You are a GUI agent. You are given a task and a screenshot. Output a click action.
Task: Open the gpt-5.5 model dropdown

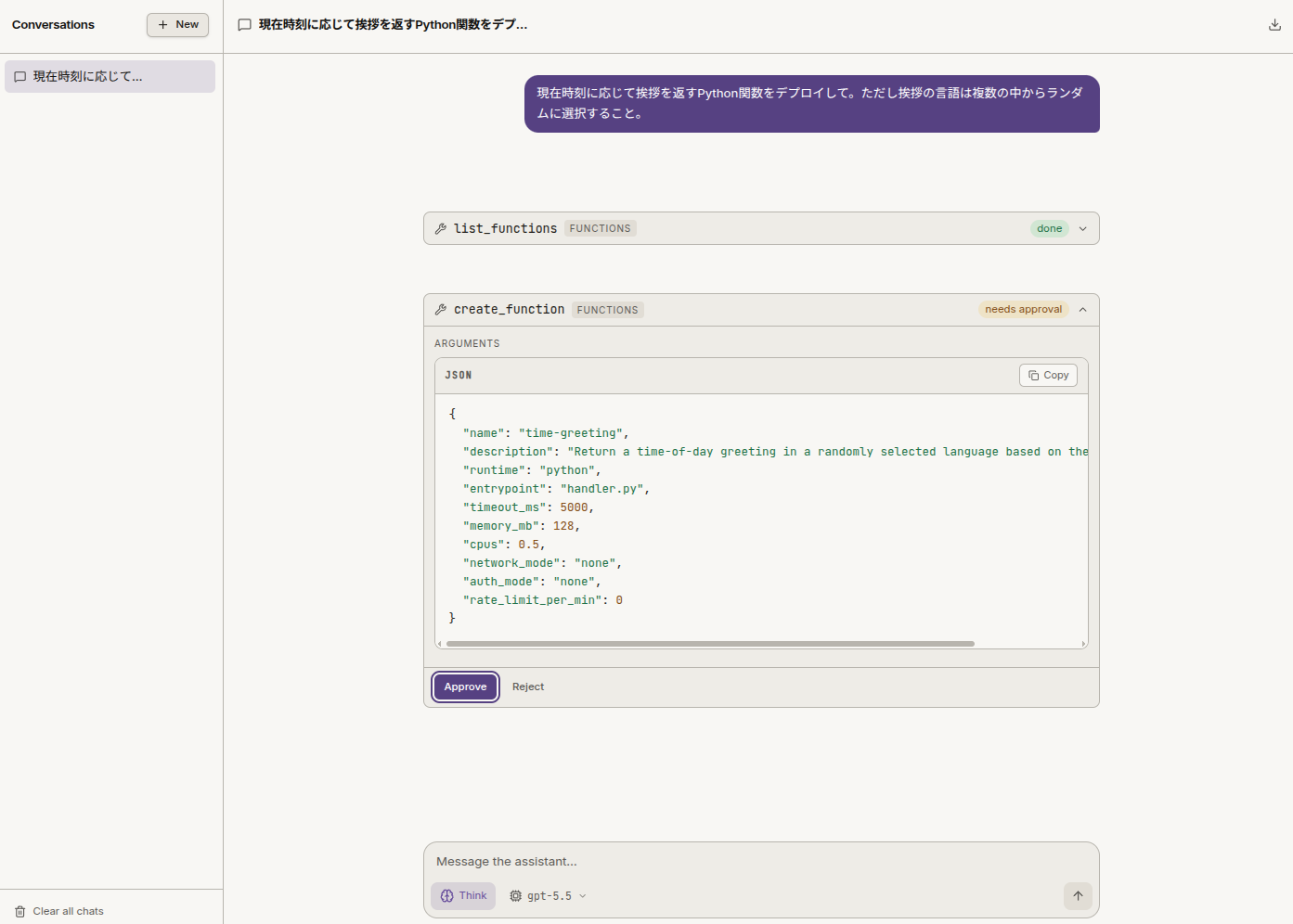click(x=548, y=896)
